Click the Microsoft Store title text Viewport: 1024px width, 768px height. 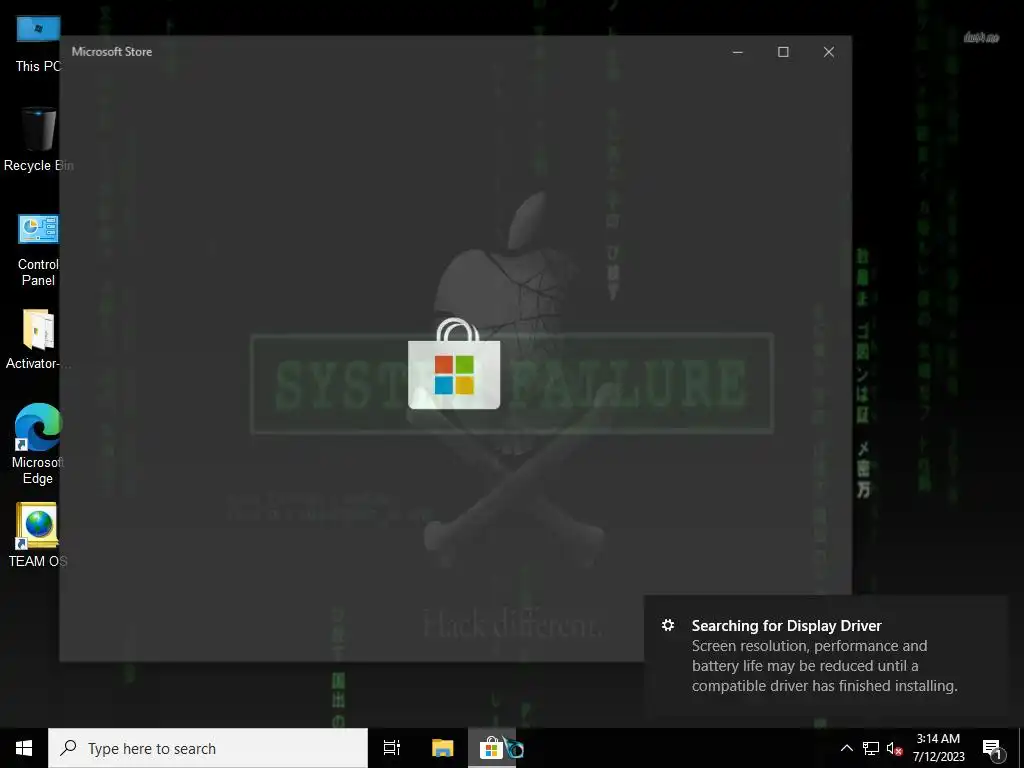coord(112,52)
